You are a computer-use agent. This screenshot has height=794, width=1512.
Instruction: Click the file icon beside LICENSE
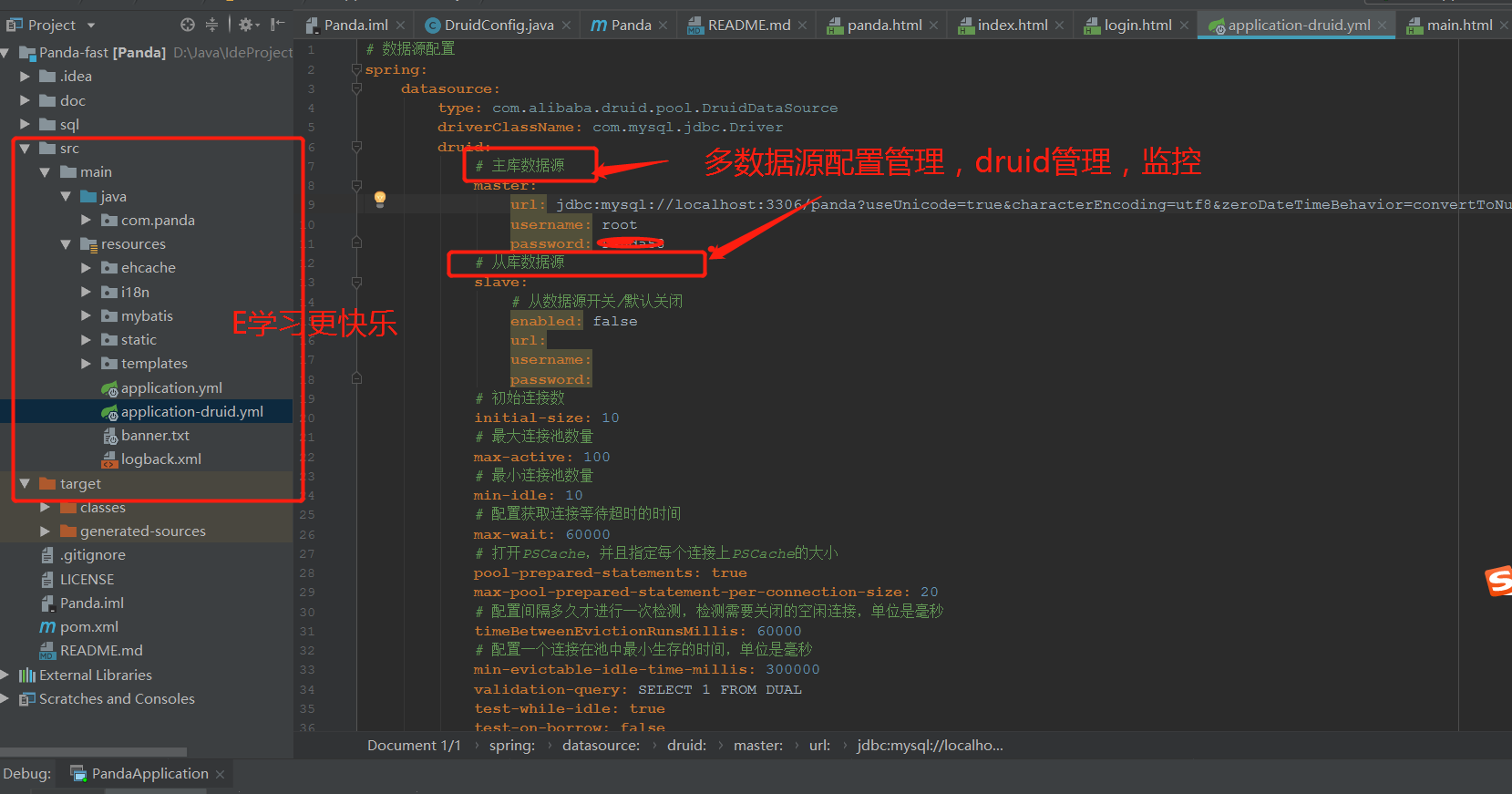pos(47,580)
